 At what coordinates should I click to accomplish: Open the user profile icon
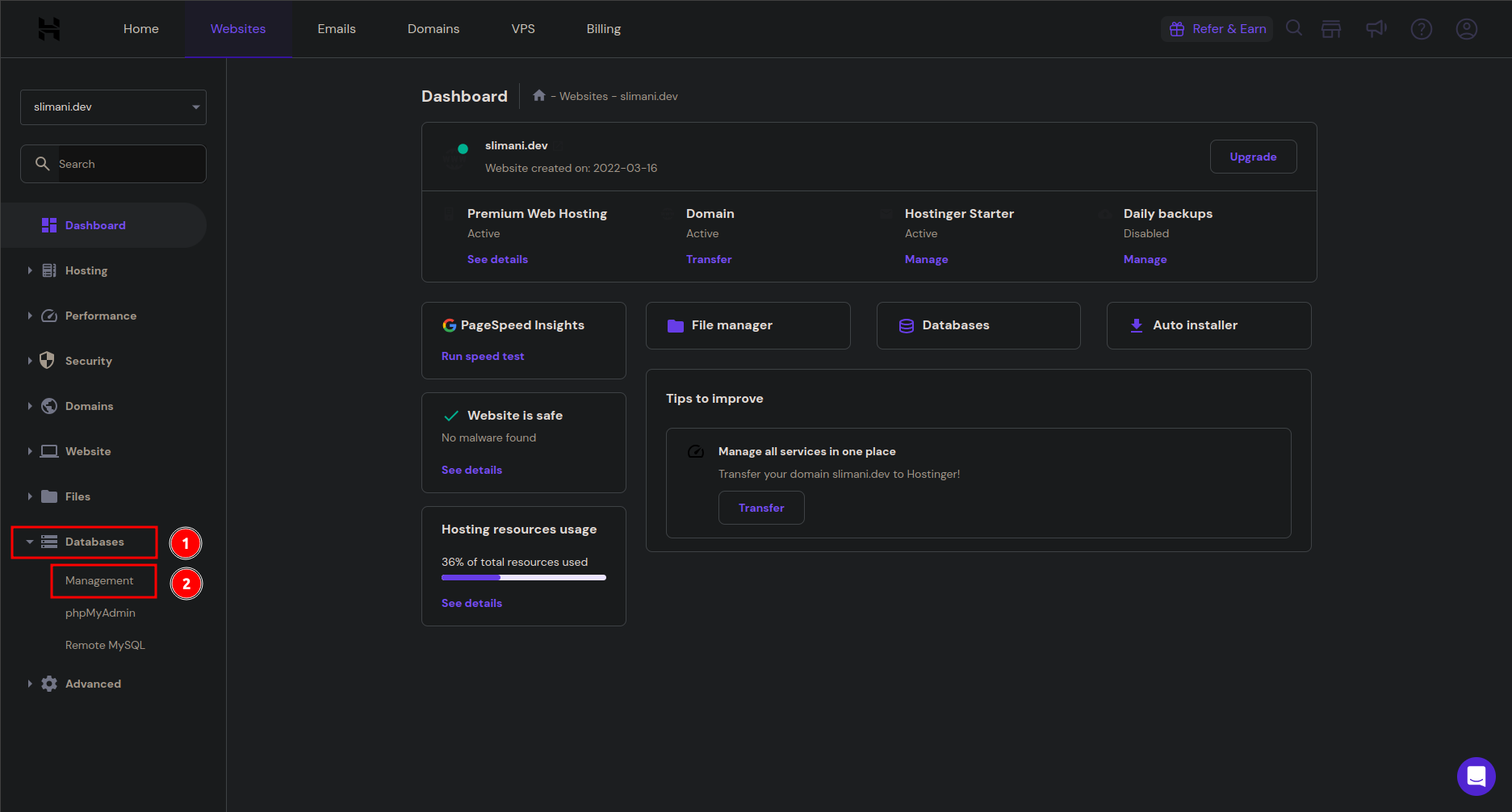pyautogui.click(x=1466, y=29)
